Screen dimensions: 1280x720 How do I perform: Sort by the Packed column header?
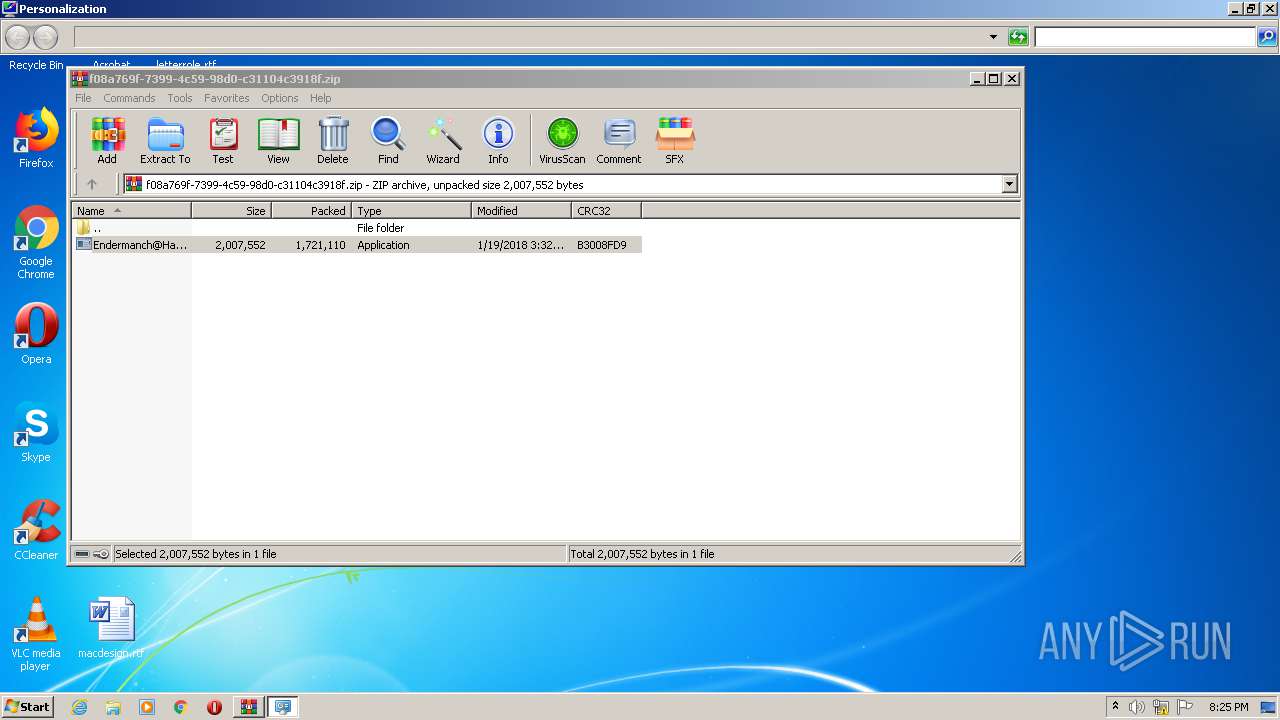point(312,210)
